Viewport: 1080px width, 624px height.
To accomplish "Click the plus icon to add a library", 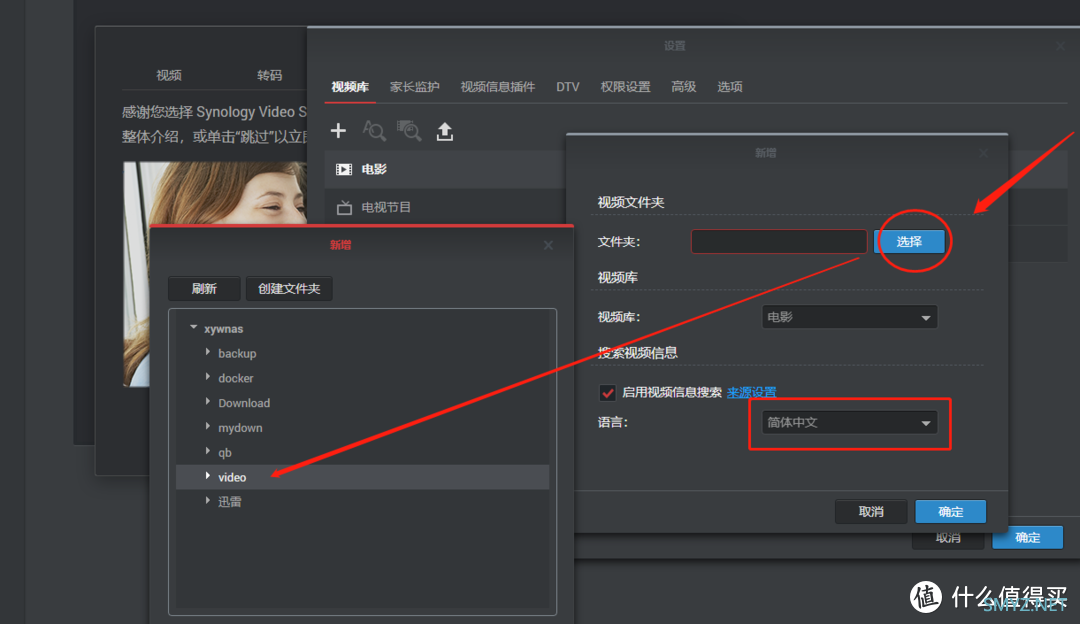I will click(338, 130).
